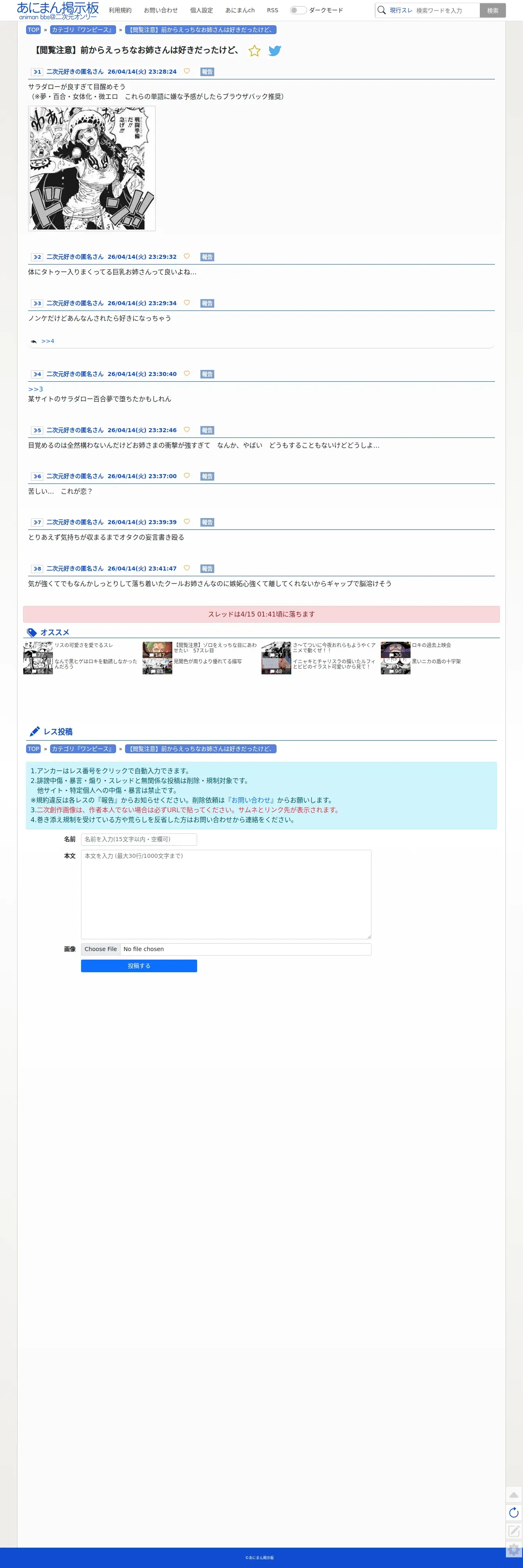Follow the >>4 reply link under post 3
The width and height of the screenshot is (523, 1568).
click(48, 341)
